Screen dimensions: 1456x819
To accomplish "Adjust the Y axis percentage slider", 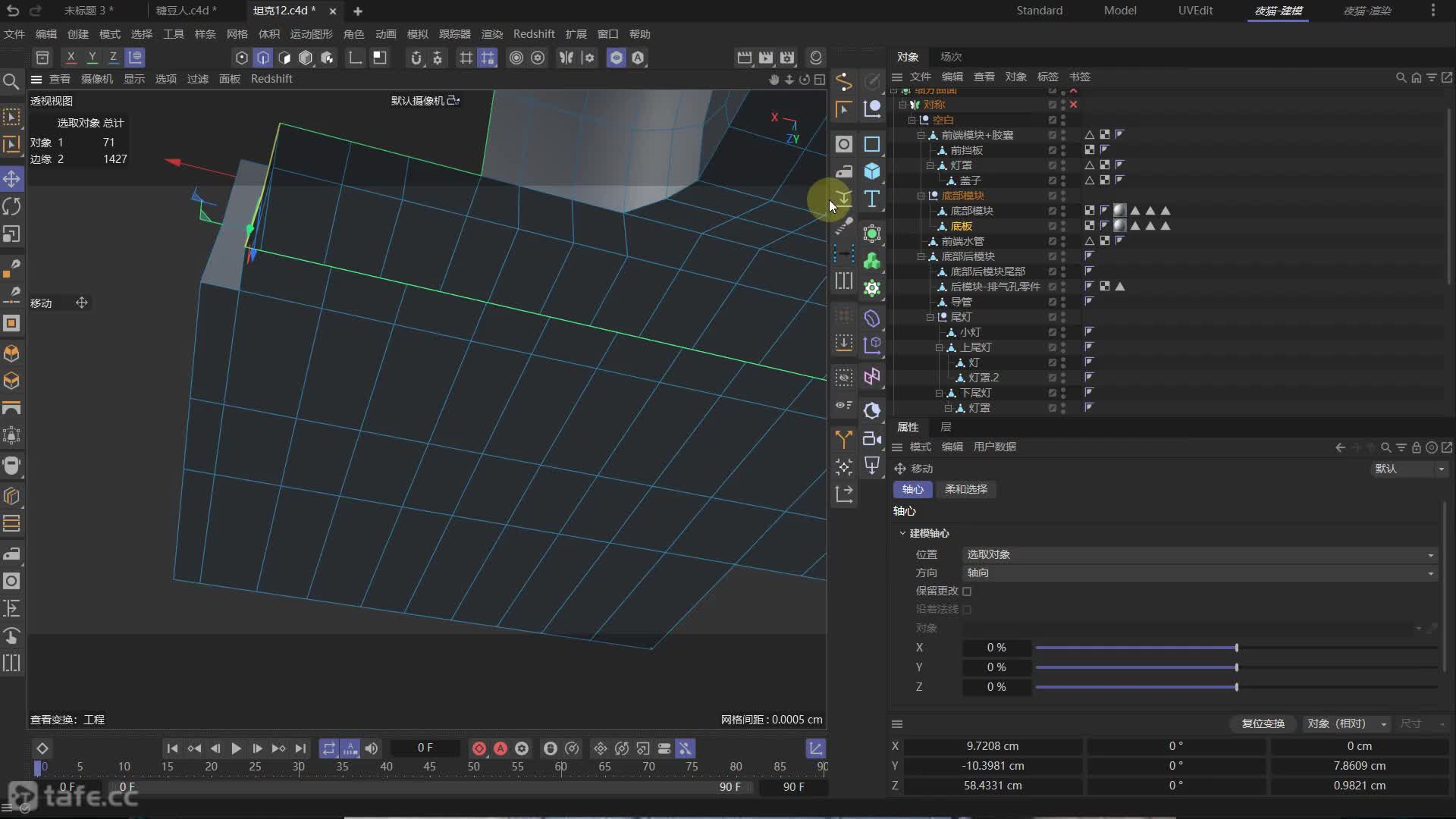I will (1237, 667).
